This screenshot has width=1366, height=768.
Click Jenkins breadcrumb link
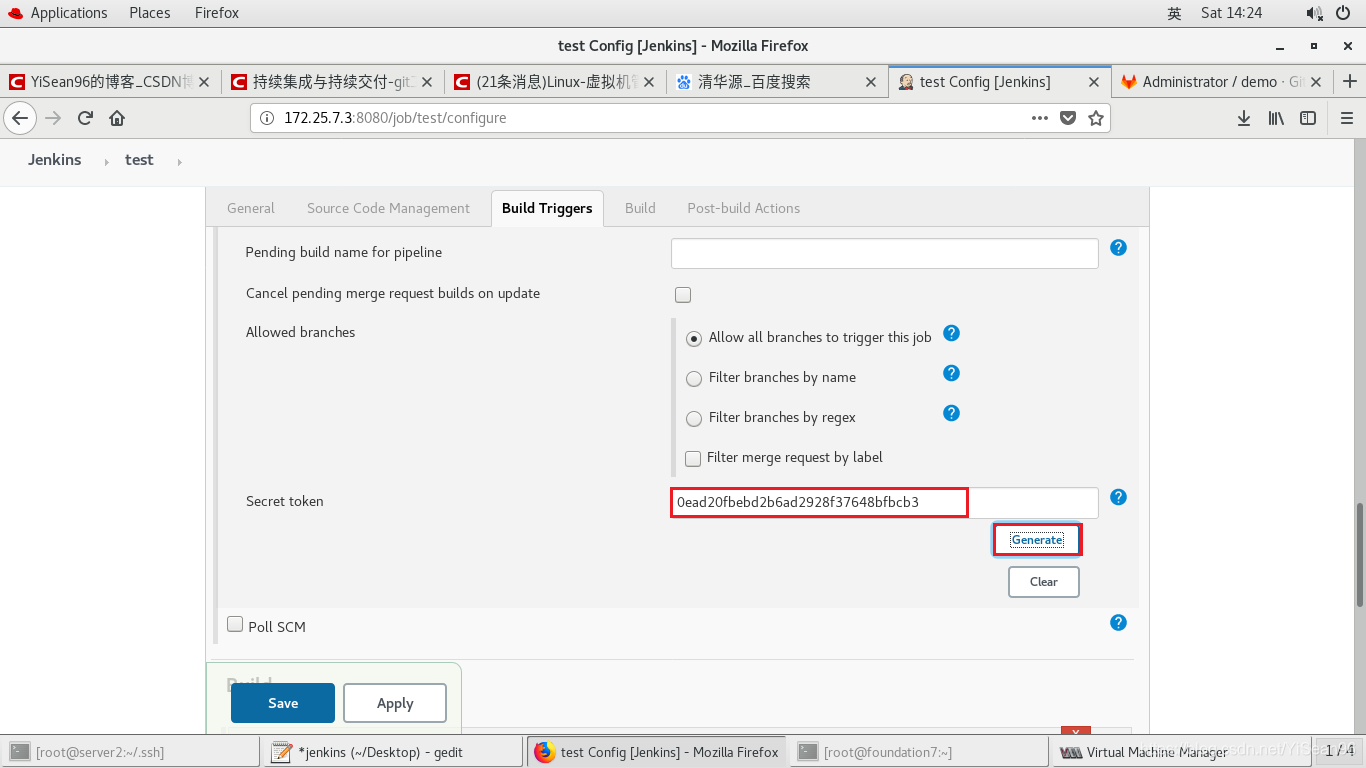[55, 160]
